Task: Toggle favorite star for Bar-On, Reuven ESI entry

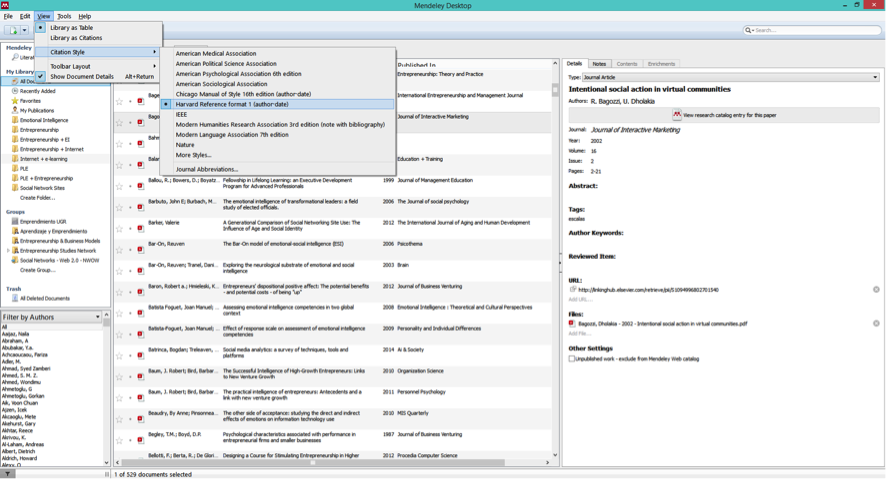Action: click(119, 250)
